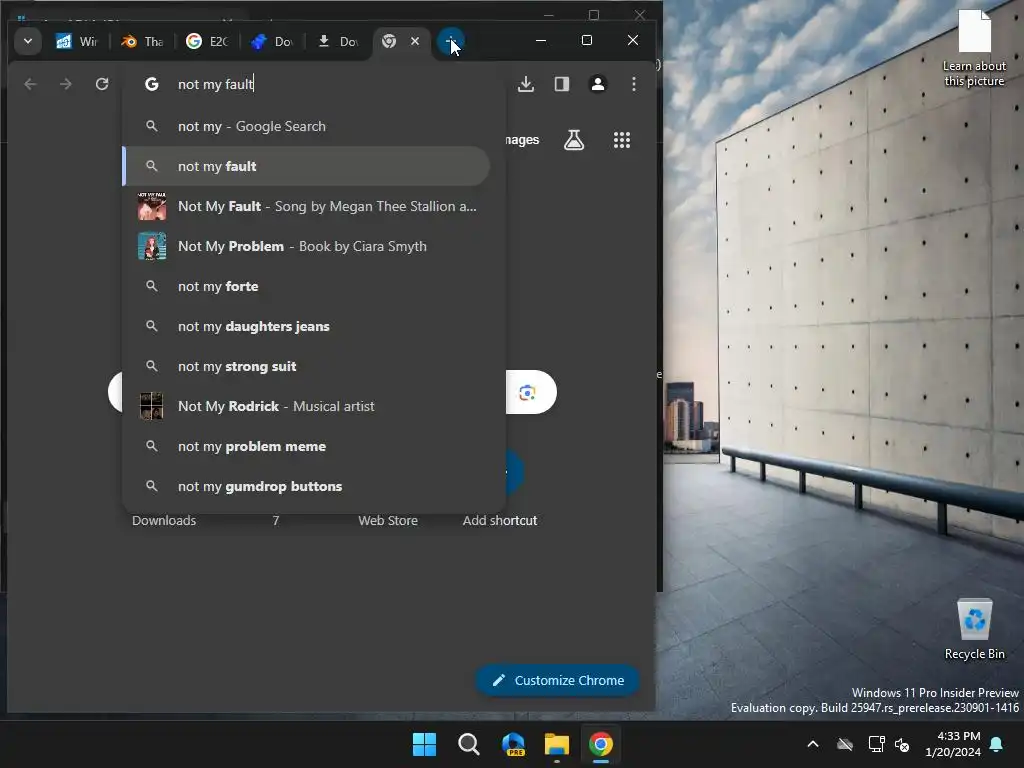Image resolution: width=1024 pixels, height=768 pixels.
Task: Select 'not my problem meme' suggestion
Action: (306, 447)
